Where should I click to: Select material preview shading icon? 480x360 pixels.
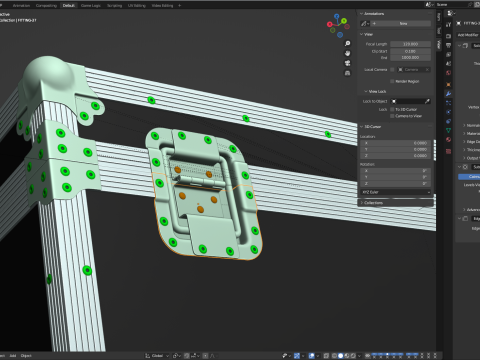pos(347,356)
